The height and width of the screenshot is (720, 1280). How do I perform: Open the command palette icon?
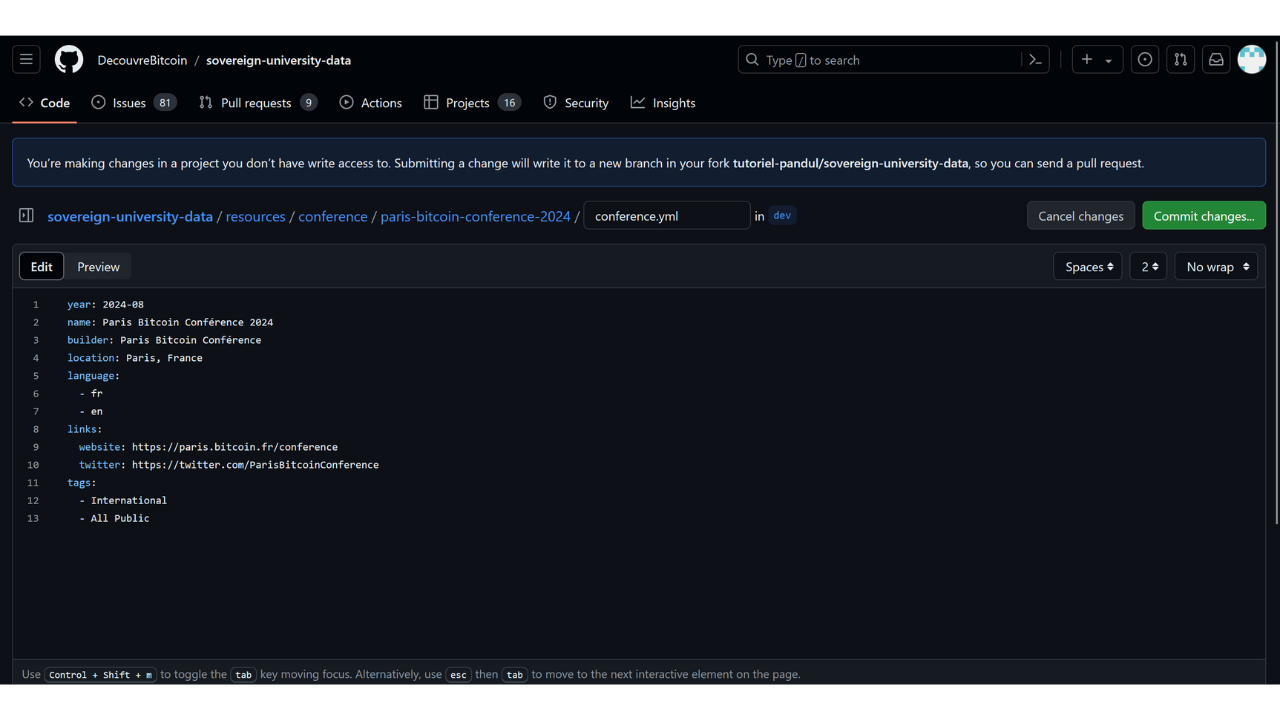tap(1036, 60)
